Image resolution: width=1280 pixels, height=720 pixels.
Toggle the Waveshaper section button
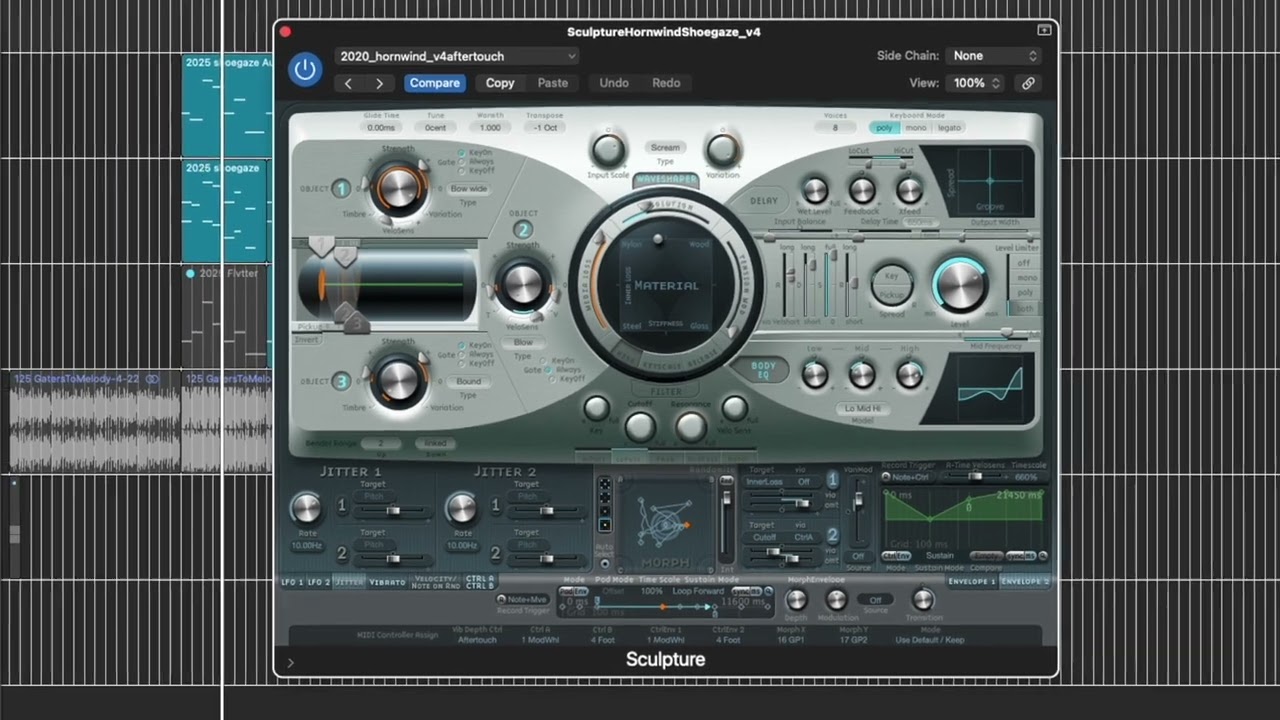[x=666, y=181]
